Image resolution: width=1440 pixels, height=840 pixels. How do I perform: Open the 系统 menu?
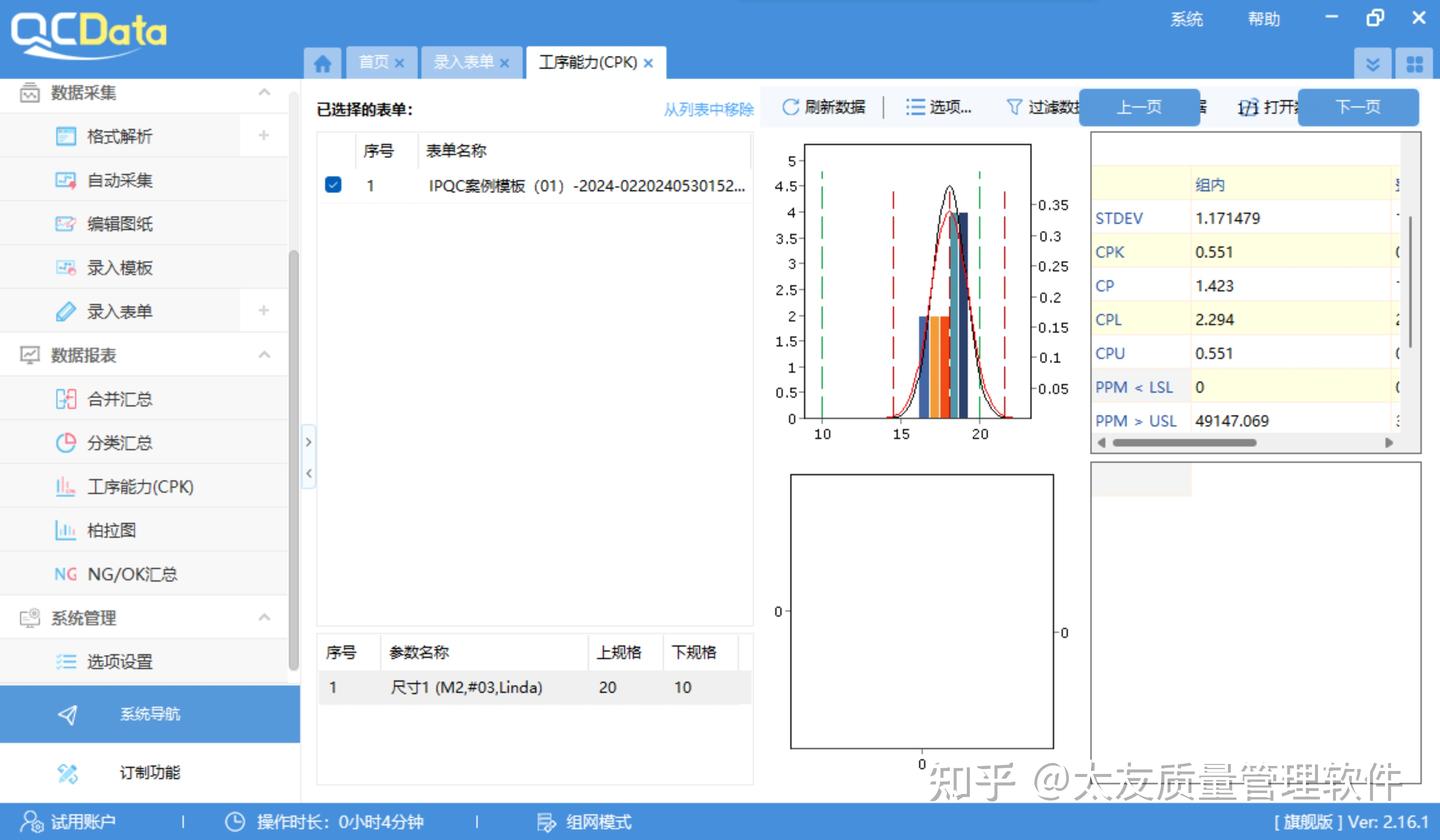(x=1187, y=19)
